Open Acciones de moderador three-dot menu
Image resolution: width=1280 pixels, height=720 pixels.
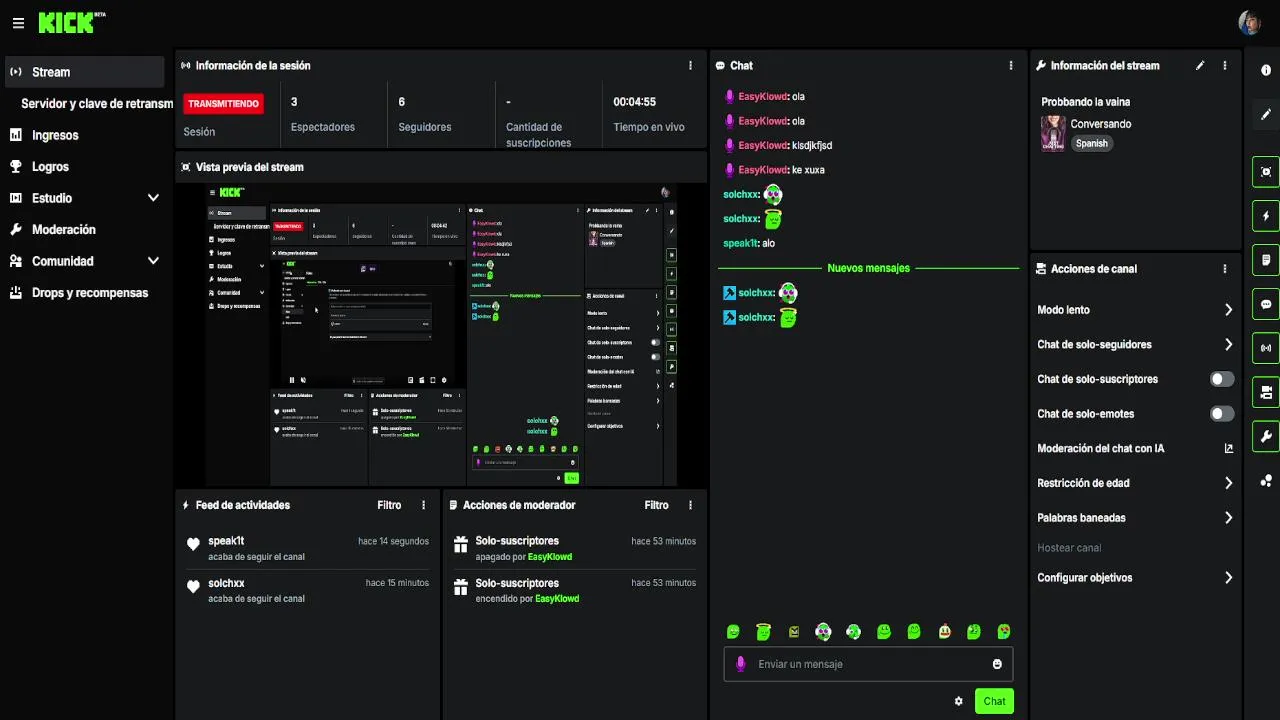pyautogui.click(x=690, y=506)
